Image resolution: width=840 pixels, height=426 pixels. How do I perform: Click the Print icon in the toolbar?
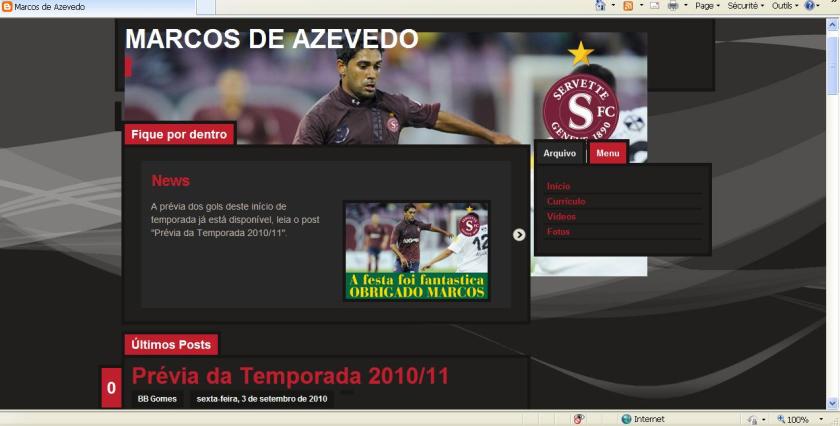pos(673,6)
